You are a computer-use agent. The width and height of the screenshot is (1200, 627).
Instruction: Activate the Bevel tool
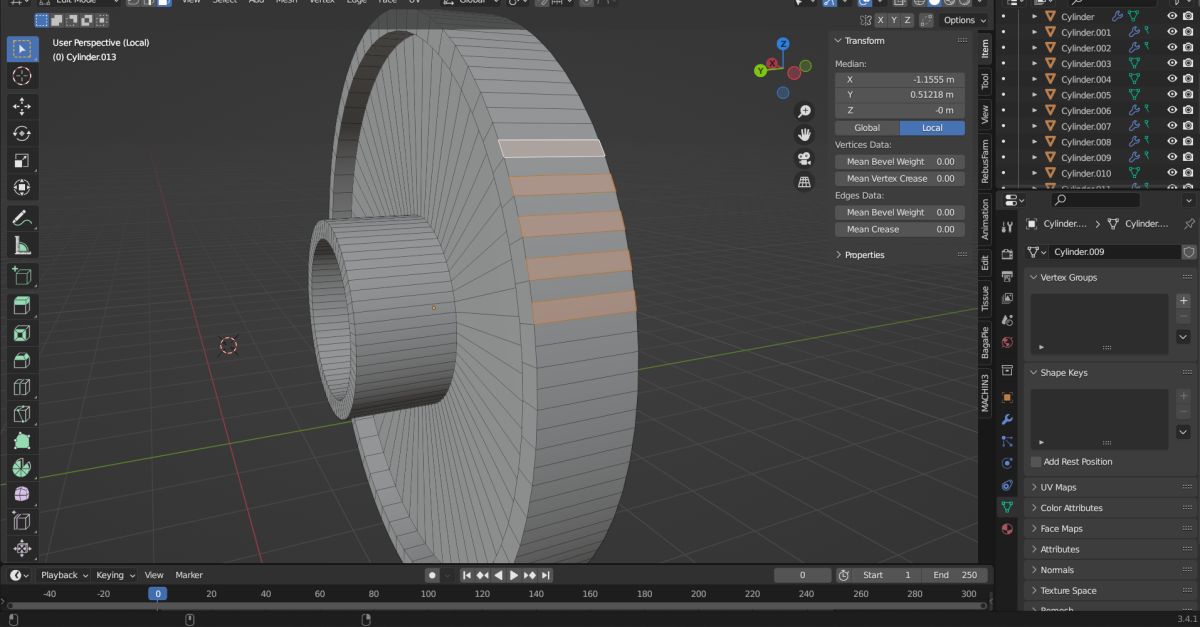tap(22, 360)
